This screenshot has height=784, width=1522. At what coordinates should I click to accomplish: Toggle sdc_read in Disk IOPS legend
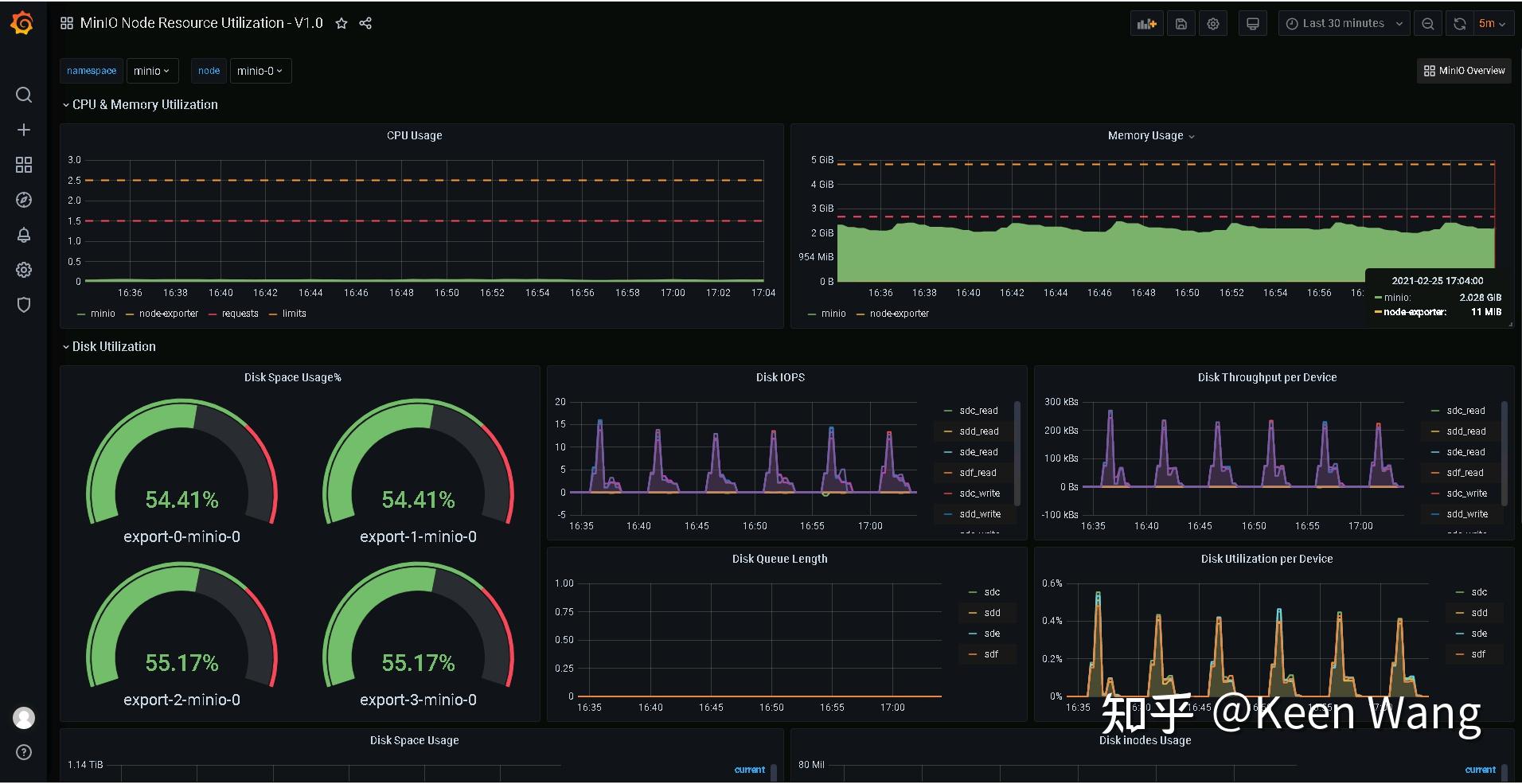(x=978, y=411)
